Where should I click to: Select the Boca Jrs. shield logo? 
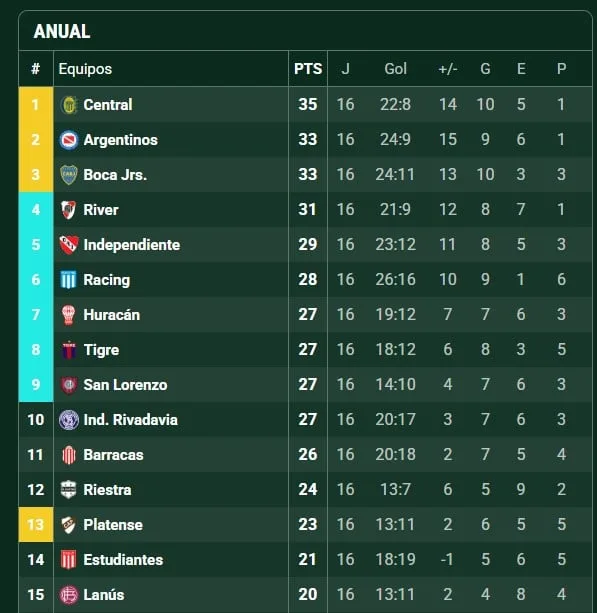tap(69, 175)
